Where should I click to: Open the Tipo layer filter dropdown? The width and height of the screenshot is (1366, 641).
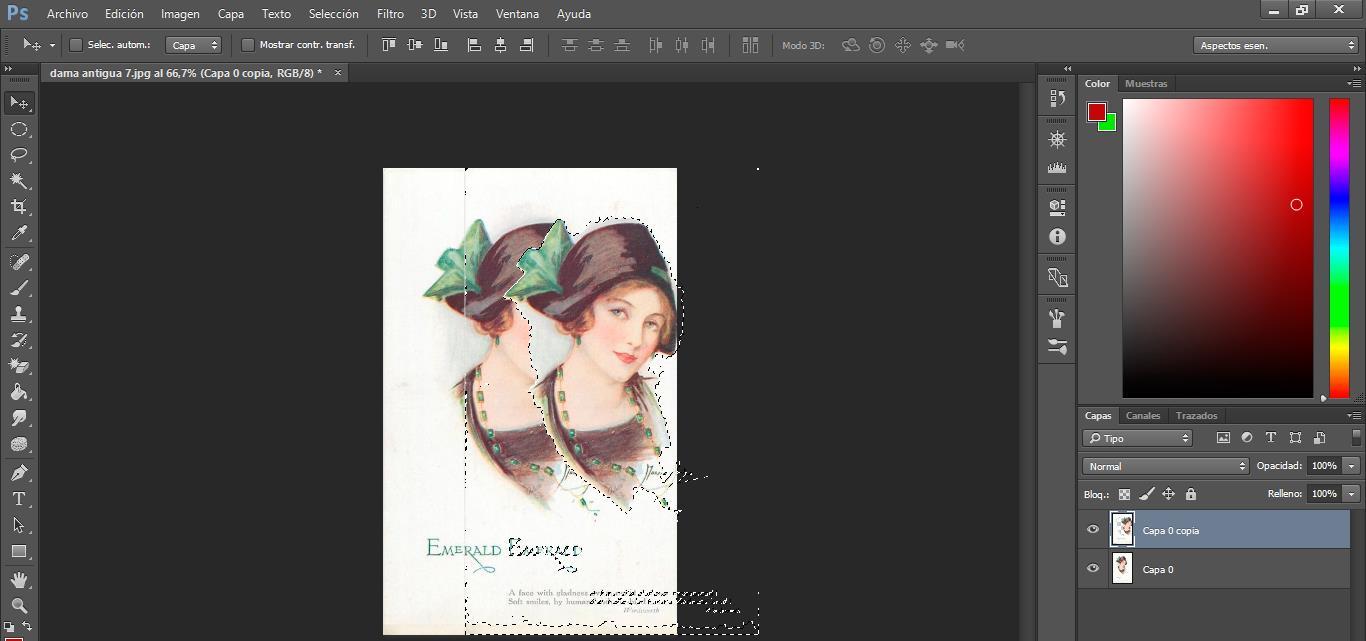click(x=1138, y=438)
